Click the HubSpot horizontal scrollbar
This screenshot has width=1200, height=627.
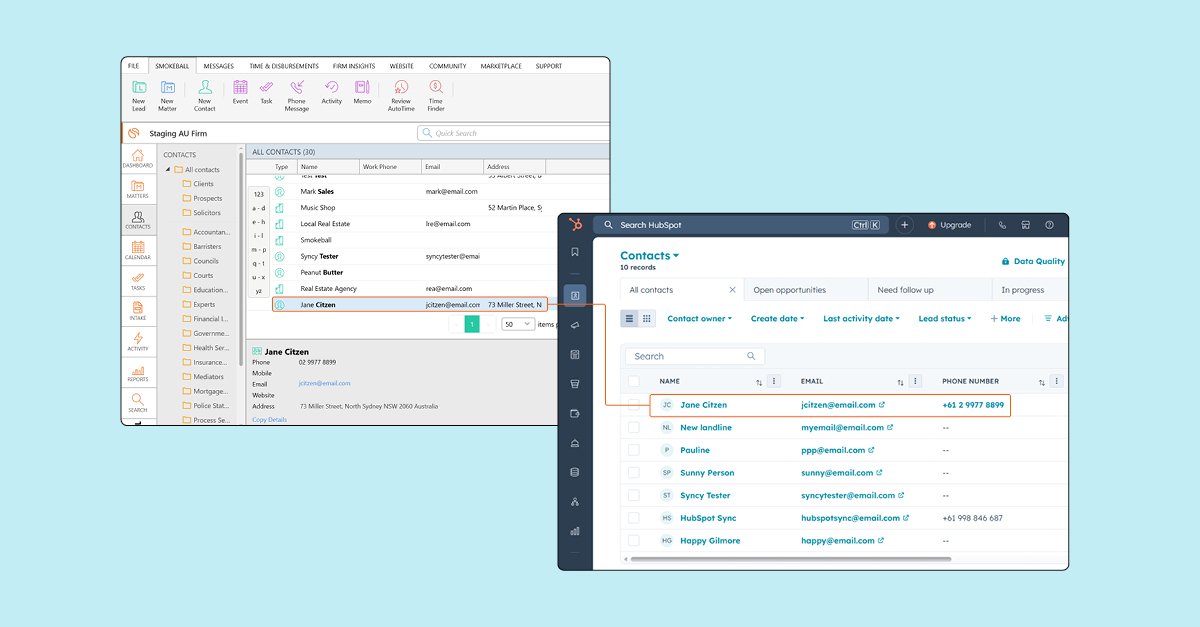coord(790,559)
